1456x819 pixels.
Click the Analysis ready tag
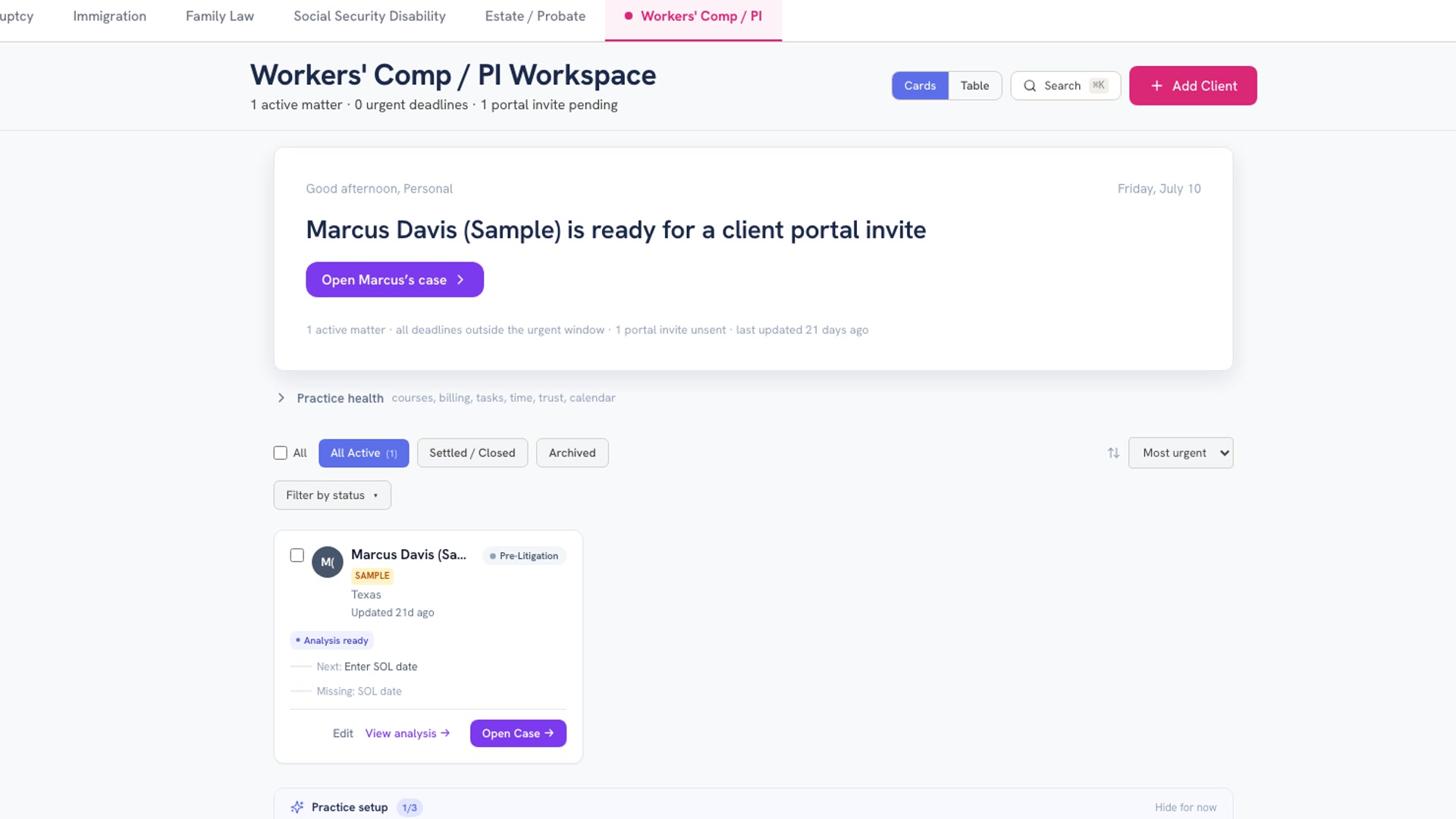point(332,641)
